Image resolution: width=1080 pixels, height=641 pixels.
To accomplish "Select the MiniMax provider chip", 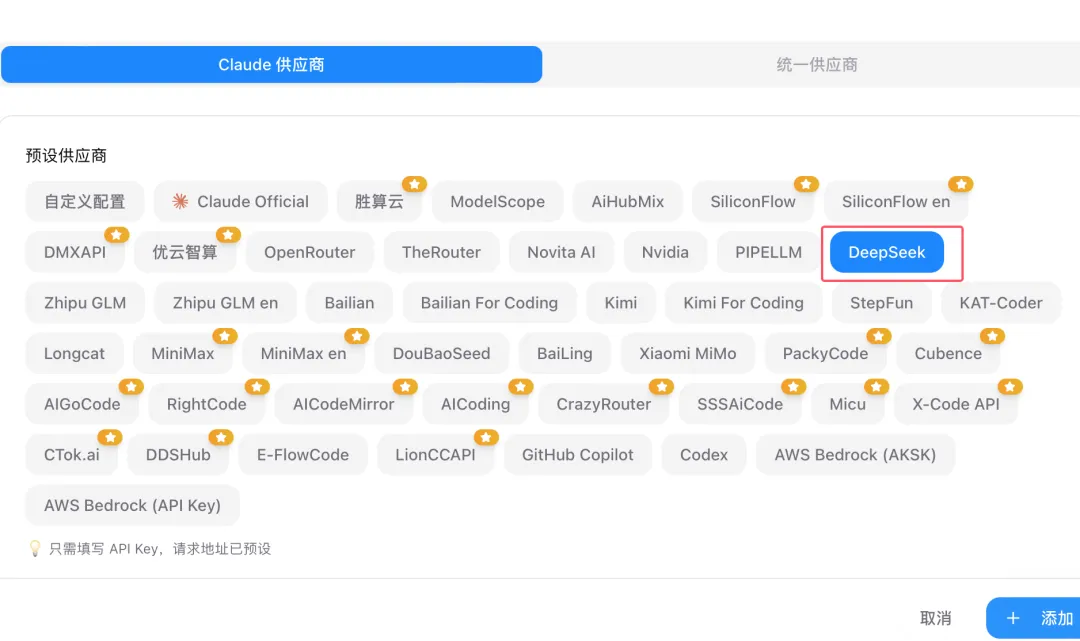I will click(183, 353).
